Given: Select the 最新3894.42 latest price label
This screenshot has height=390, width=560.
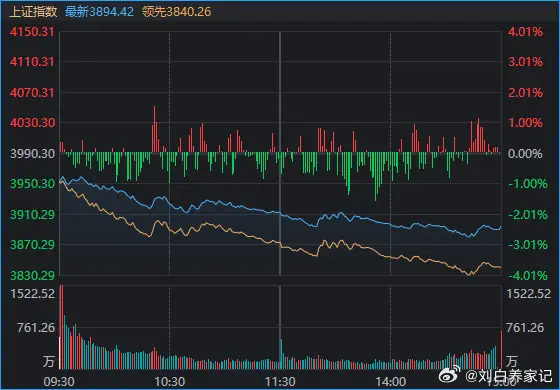Looking at the screenshot, I should point(99,12).
